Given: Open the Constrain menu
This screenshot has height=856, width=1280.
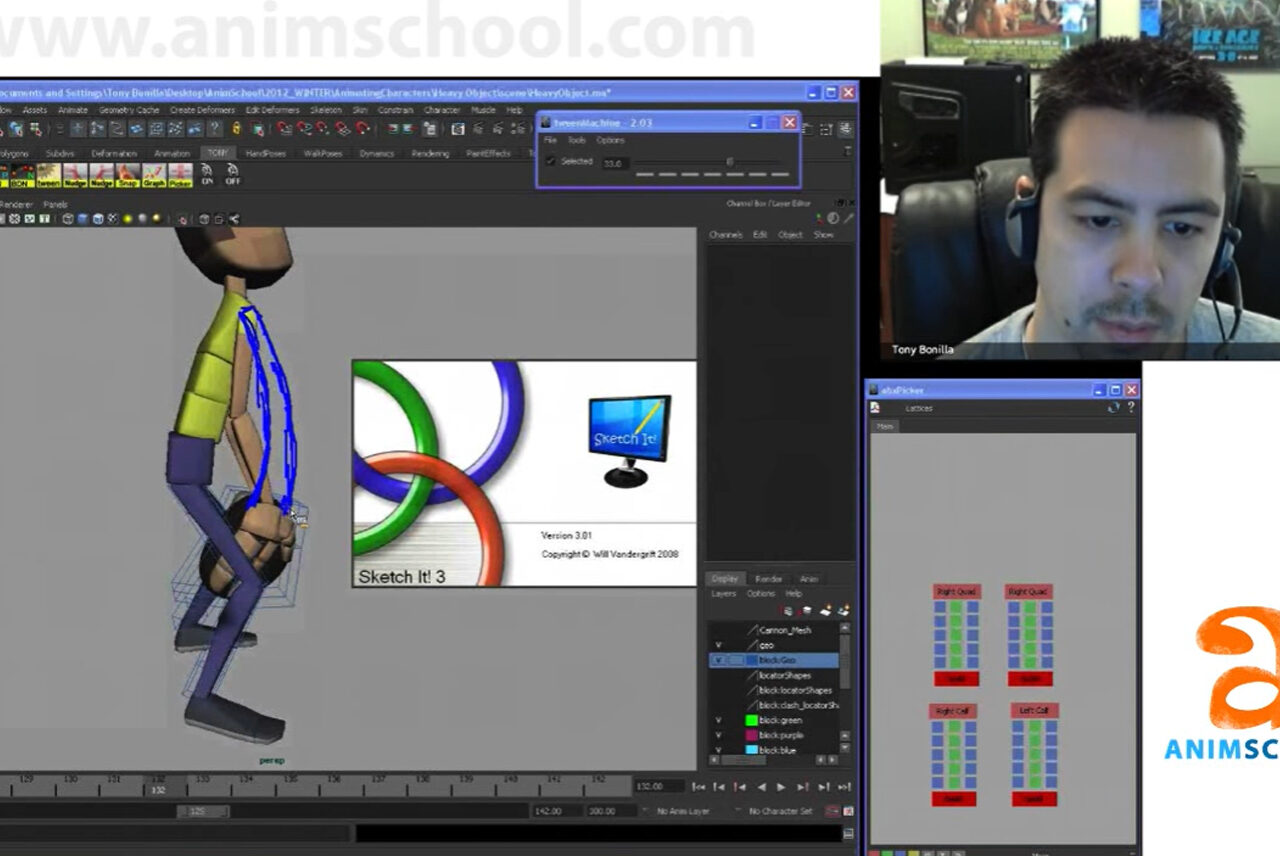Looking at the screenshot, I should click(x=395, y=110).
